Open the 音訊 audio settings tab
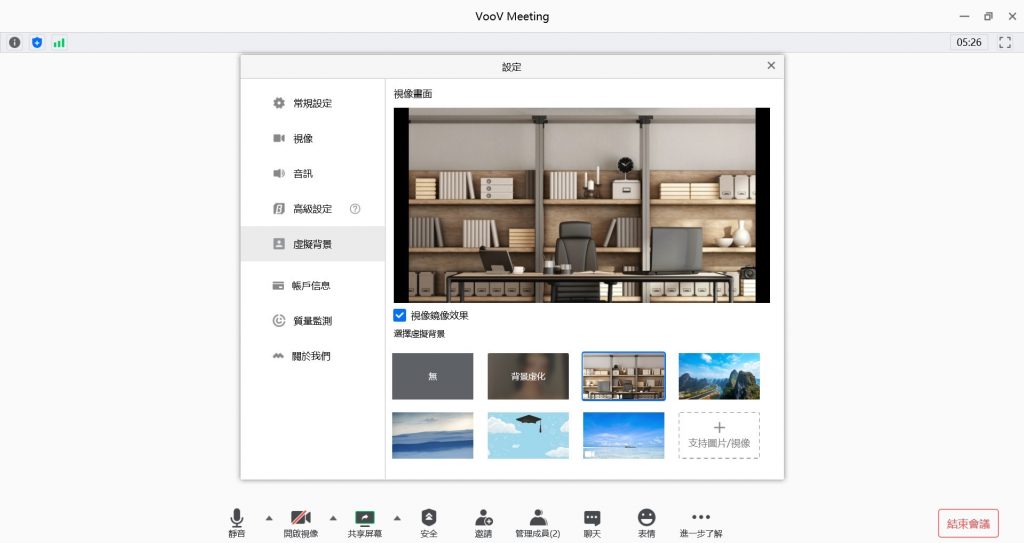Image resolution: width=1024 pixels, height=543 pixels. pyautogui.click(x=302, y=173)
